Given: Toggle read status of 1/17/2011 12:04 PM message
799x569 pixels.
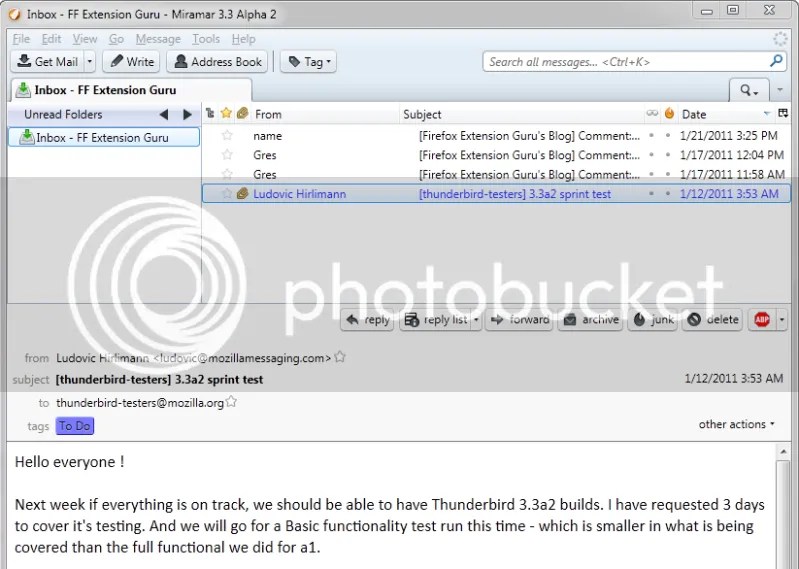Looking at the screenshot, I should coord(651,155).
